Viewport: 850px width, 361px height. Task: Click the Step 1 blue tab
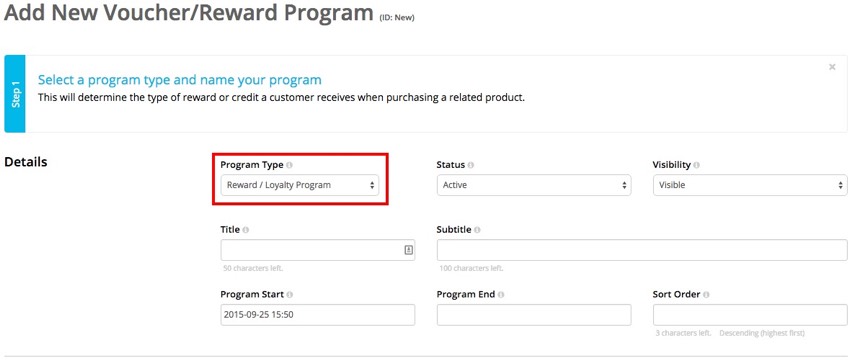15,94
